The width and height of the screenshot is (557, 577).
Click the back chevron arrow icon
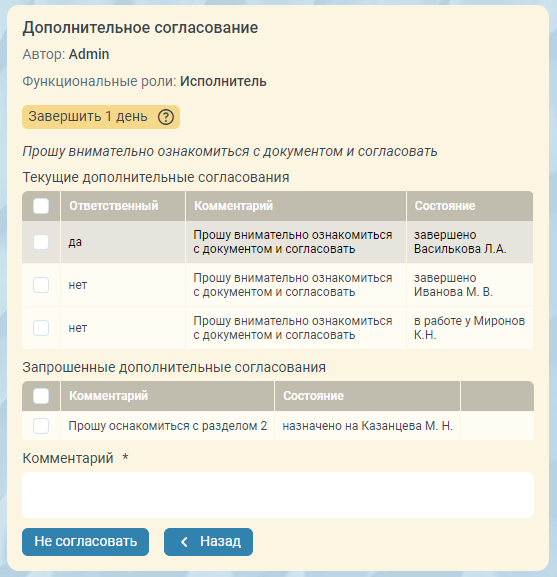185,542
